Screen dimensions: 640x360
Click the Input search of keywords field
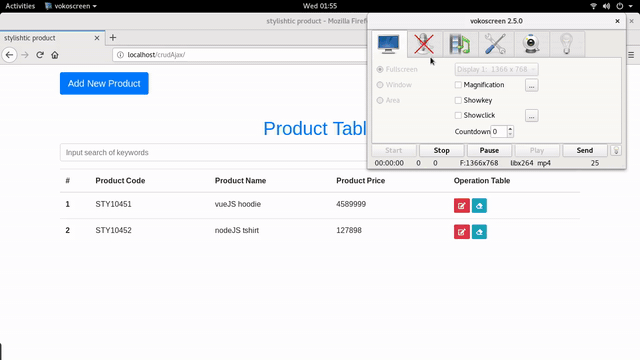(x=213, y=153)
